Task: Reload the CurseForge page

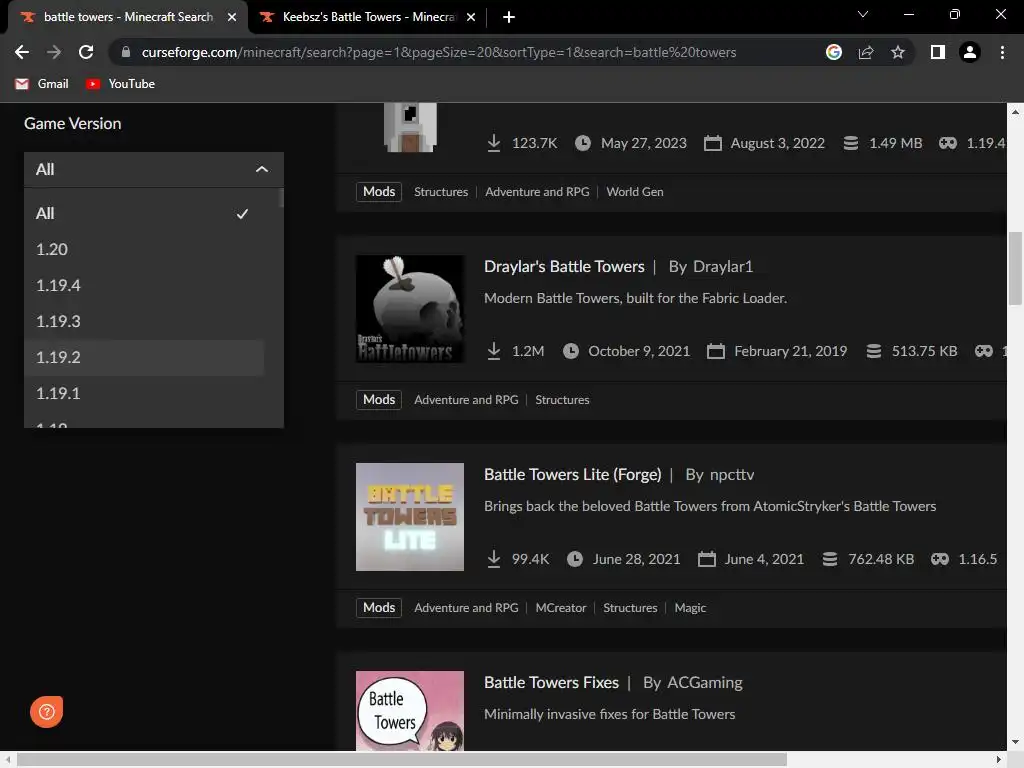Action: click(86, 52)
